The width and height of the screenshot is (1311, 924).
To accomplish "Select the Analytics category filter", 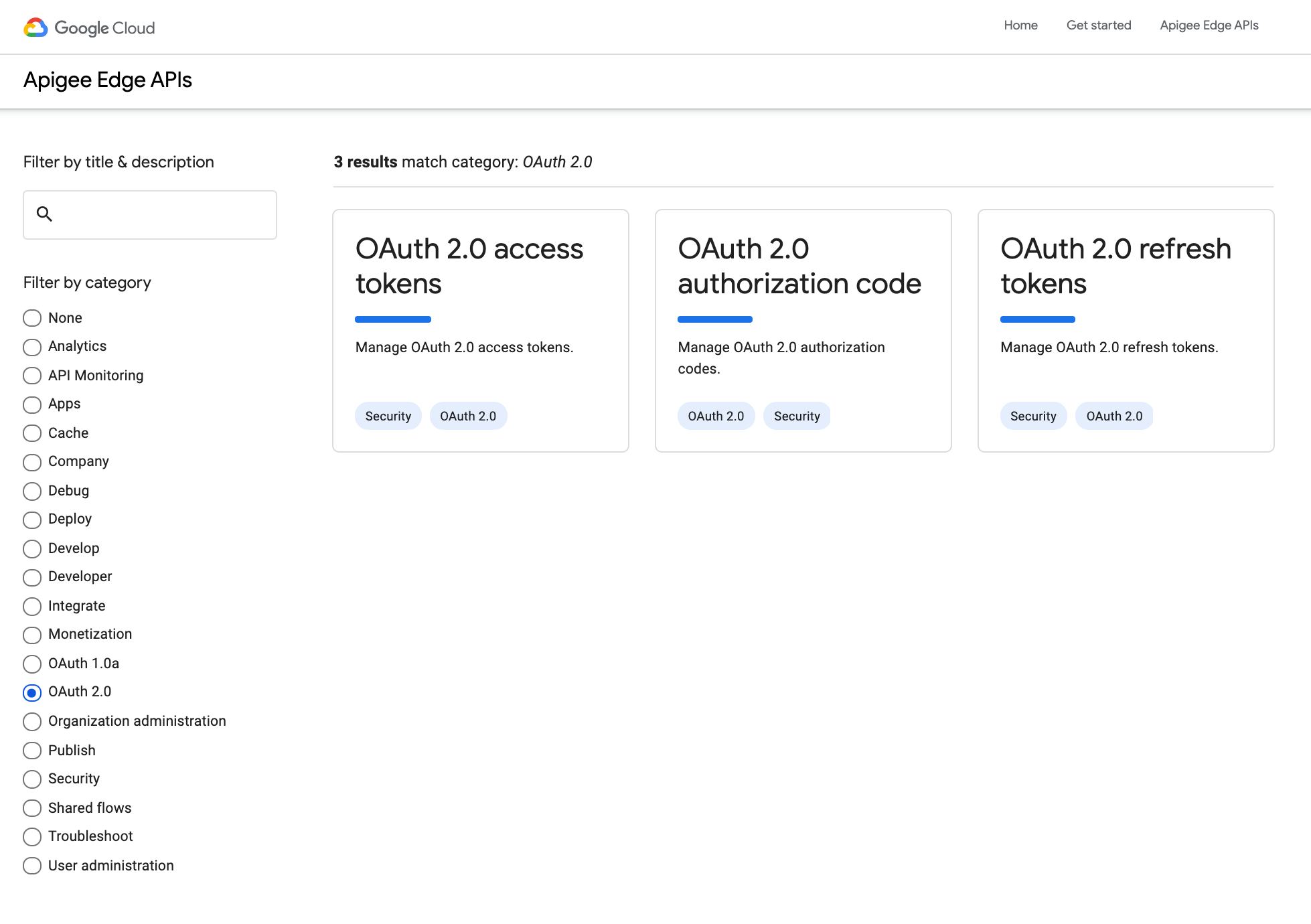I will pos(32,347).
